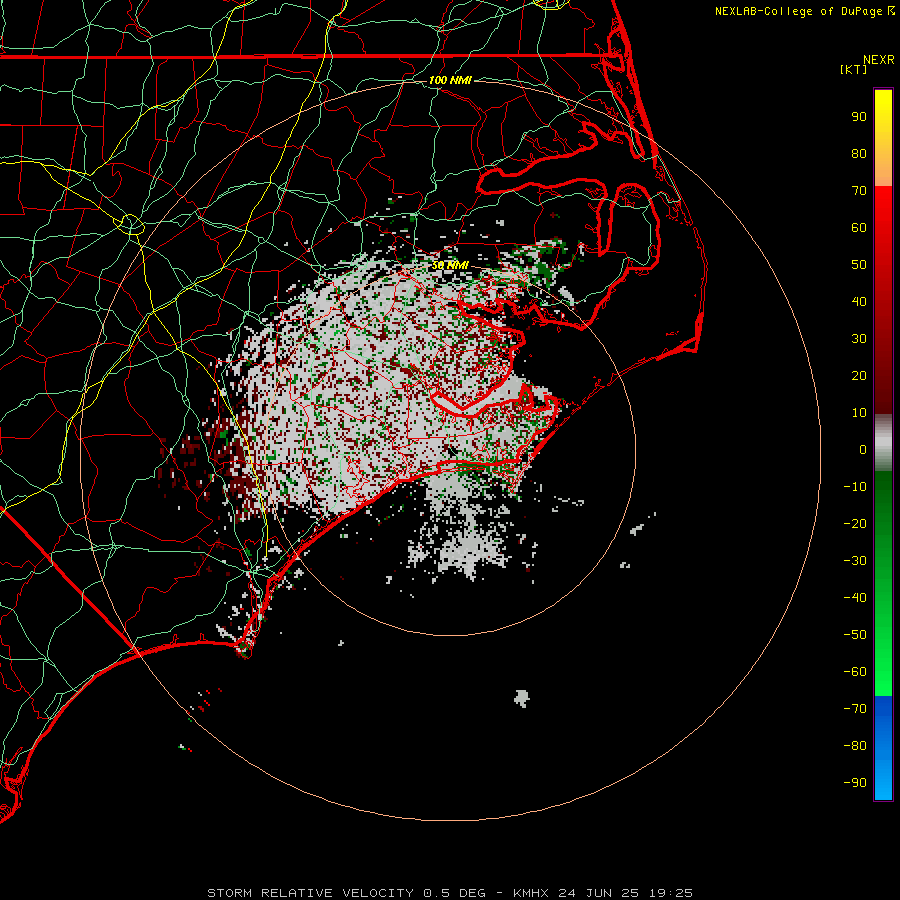Viewport: 900px width, 900px height.
Task: Click the -10 value on the velocity scale
Action: pos(855,487)
